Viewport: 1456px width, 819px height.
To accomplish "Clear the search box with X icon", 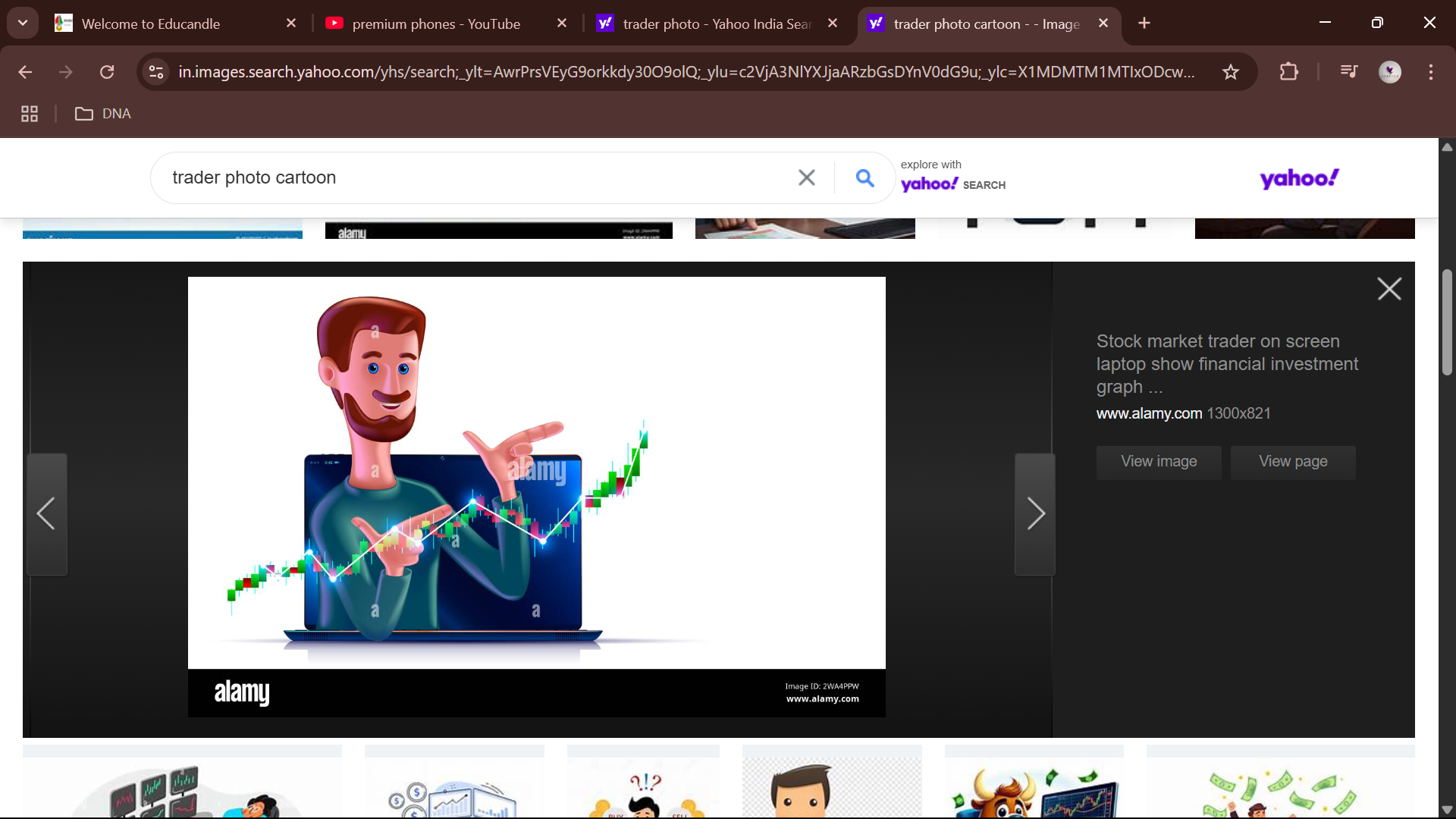I will (806, 177).
